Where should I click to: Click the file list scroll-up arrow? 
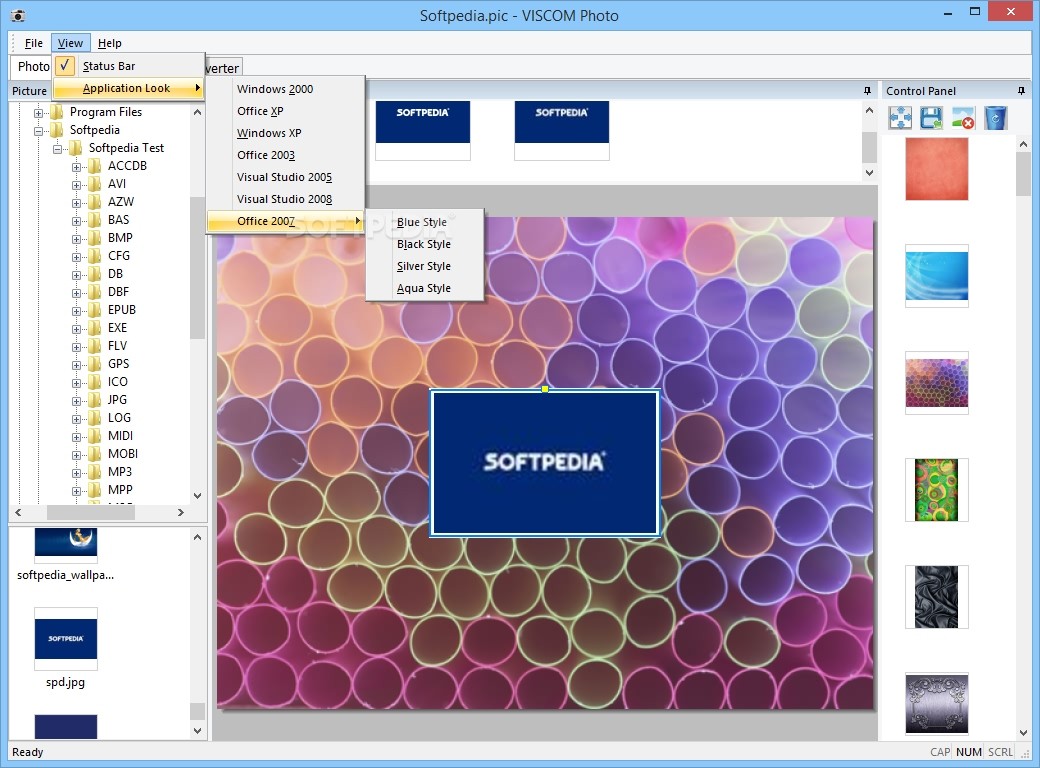click(197, 537)
